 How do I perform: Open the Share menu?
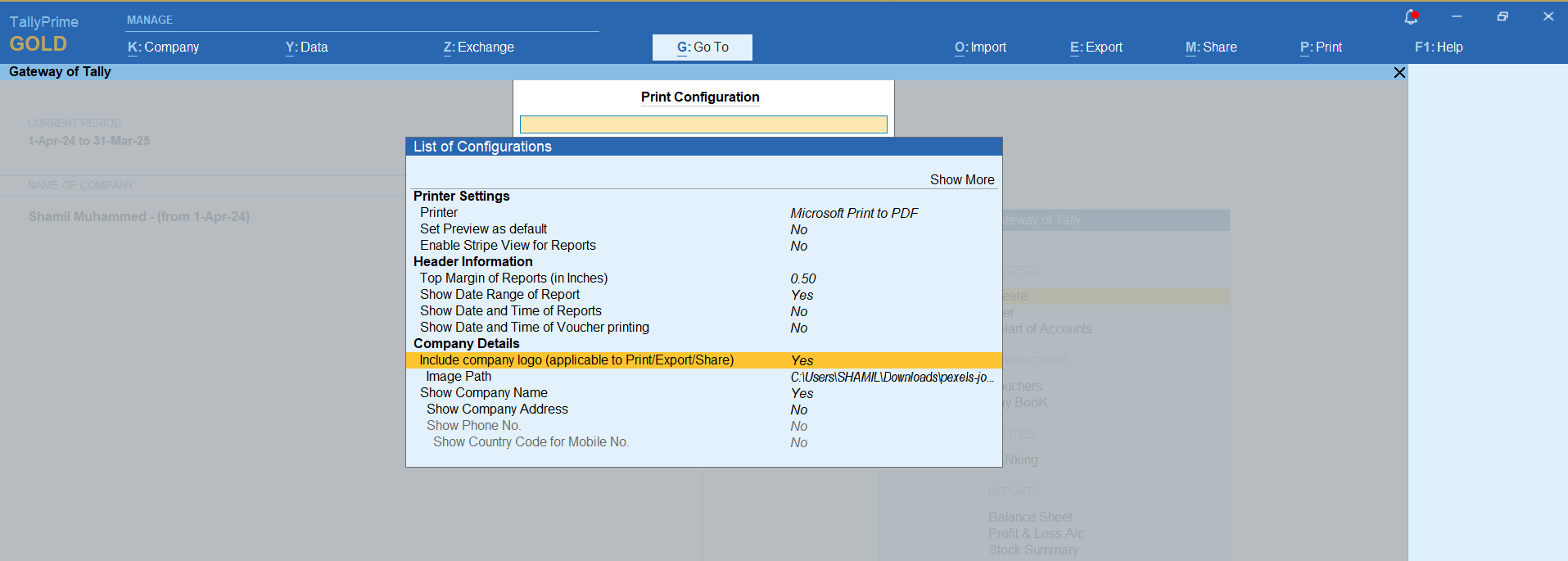click(1211, 48)
